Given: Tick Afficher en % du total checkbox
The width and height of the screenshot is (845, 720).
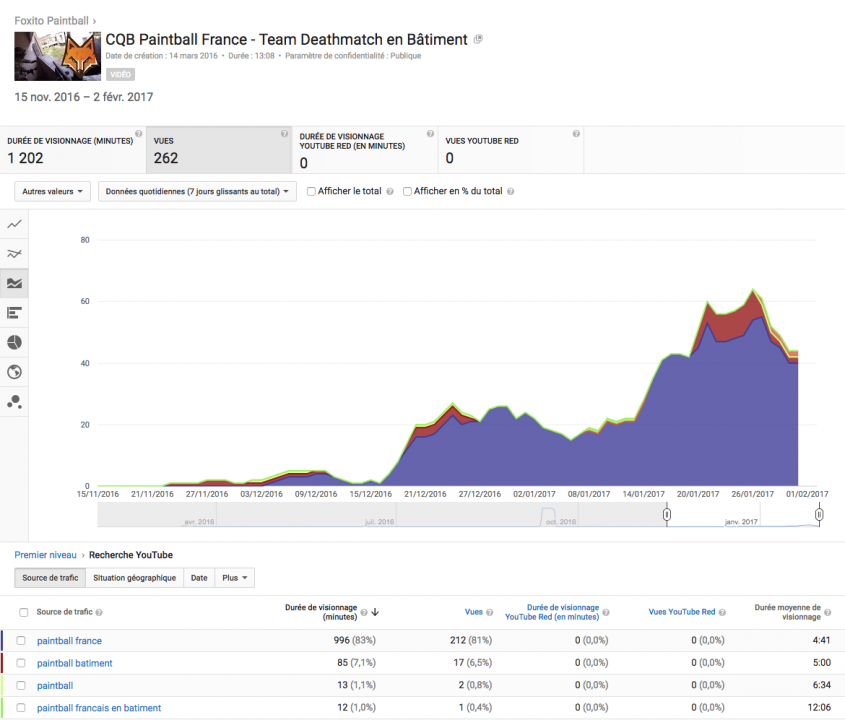Looking at the screenshot, I should (408, 192).
